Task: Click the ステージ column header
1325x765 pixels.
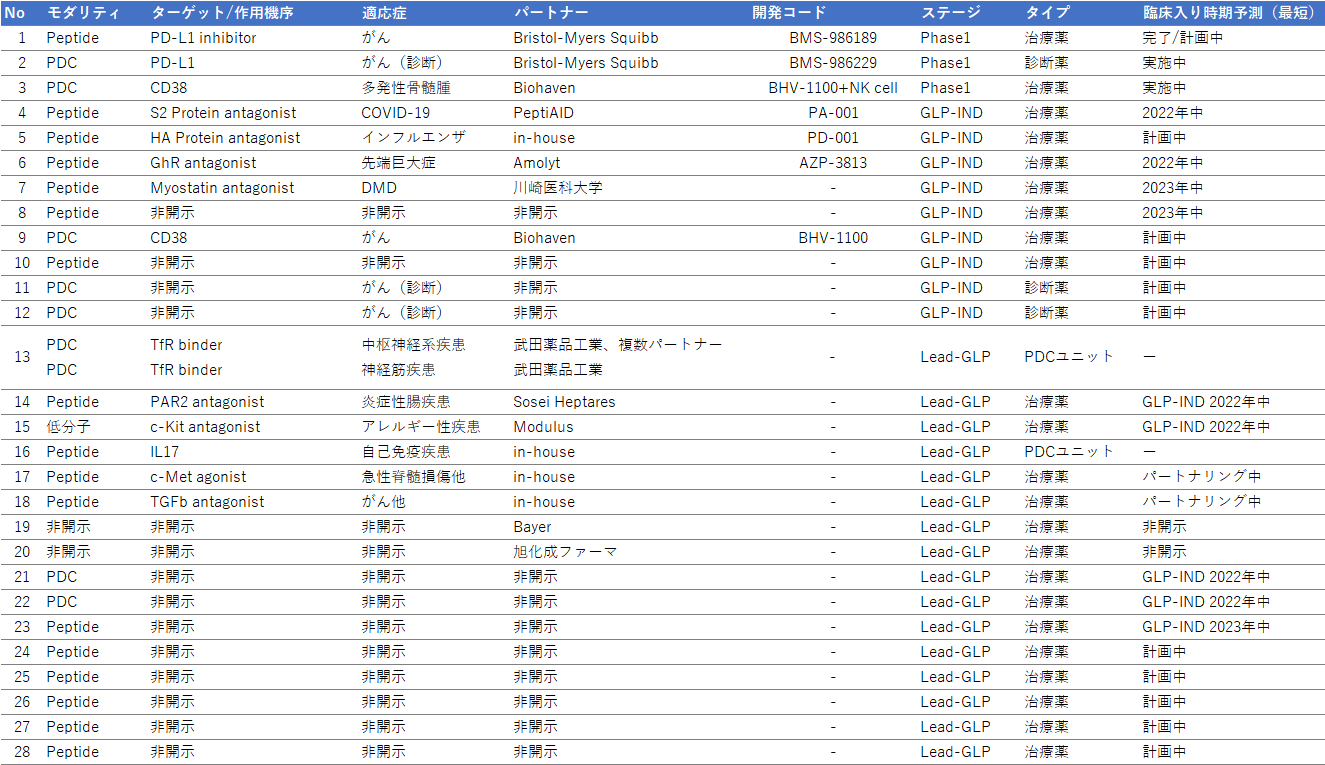Action: [x=950, y=13]
